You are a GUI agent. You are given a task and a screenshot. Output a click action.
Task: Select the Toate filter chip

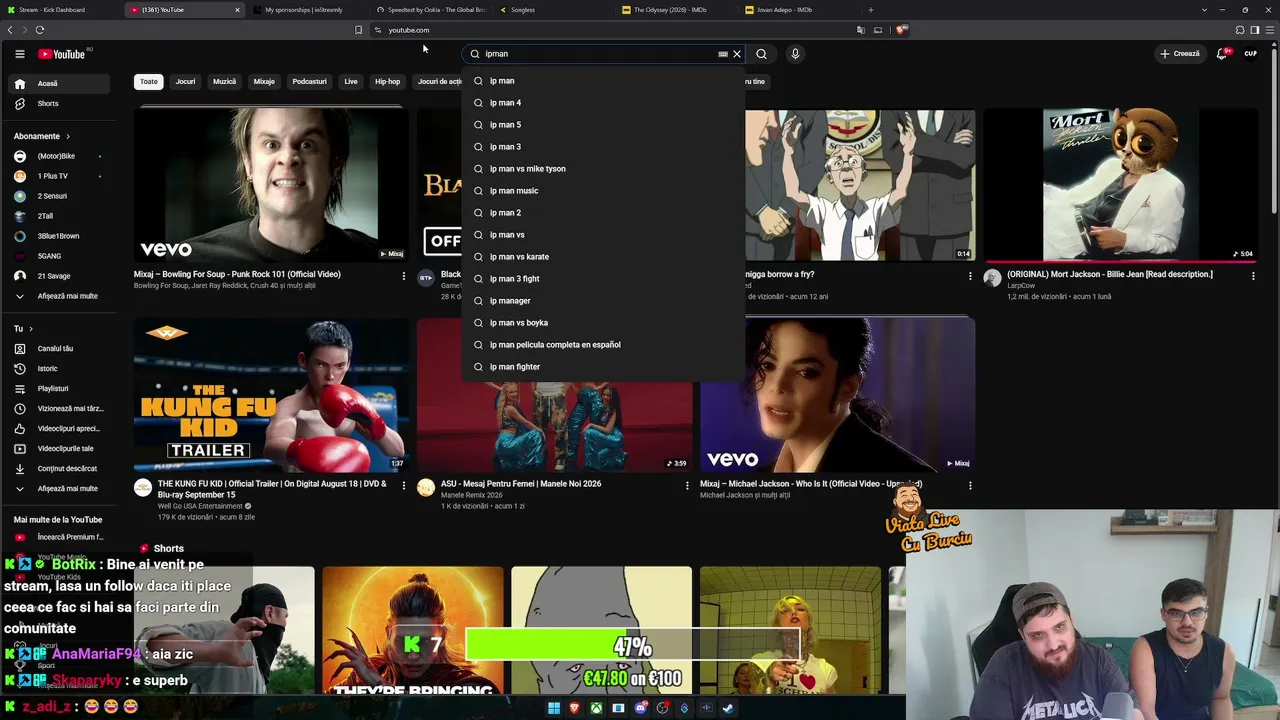click(x=149, y=82)
